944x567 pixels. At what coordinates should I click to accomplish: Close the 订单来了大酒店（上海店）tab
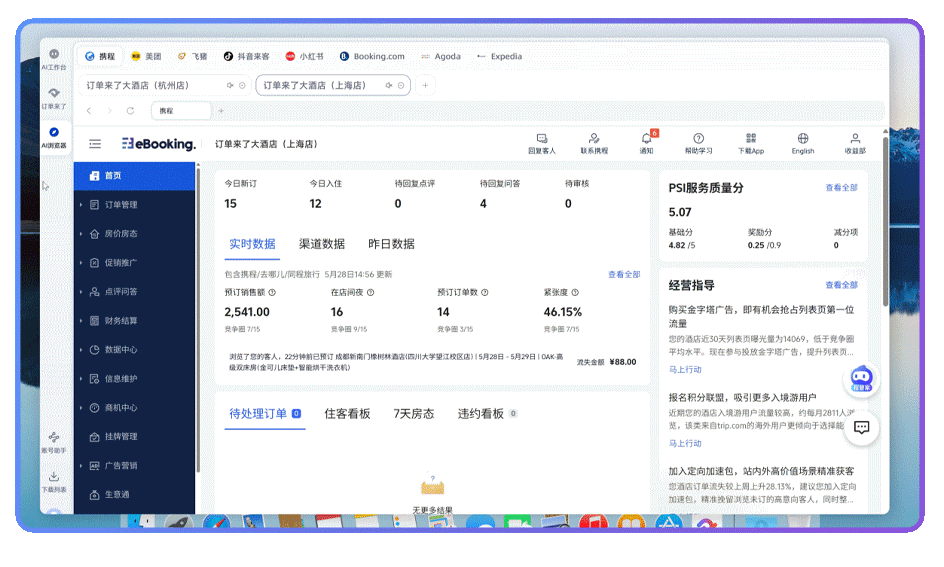tap(401, 85)
